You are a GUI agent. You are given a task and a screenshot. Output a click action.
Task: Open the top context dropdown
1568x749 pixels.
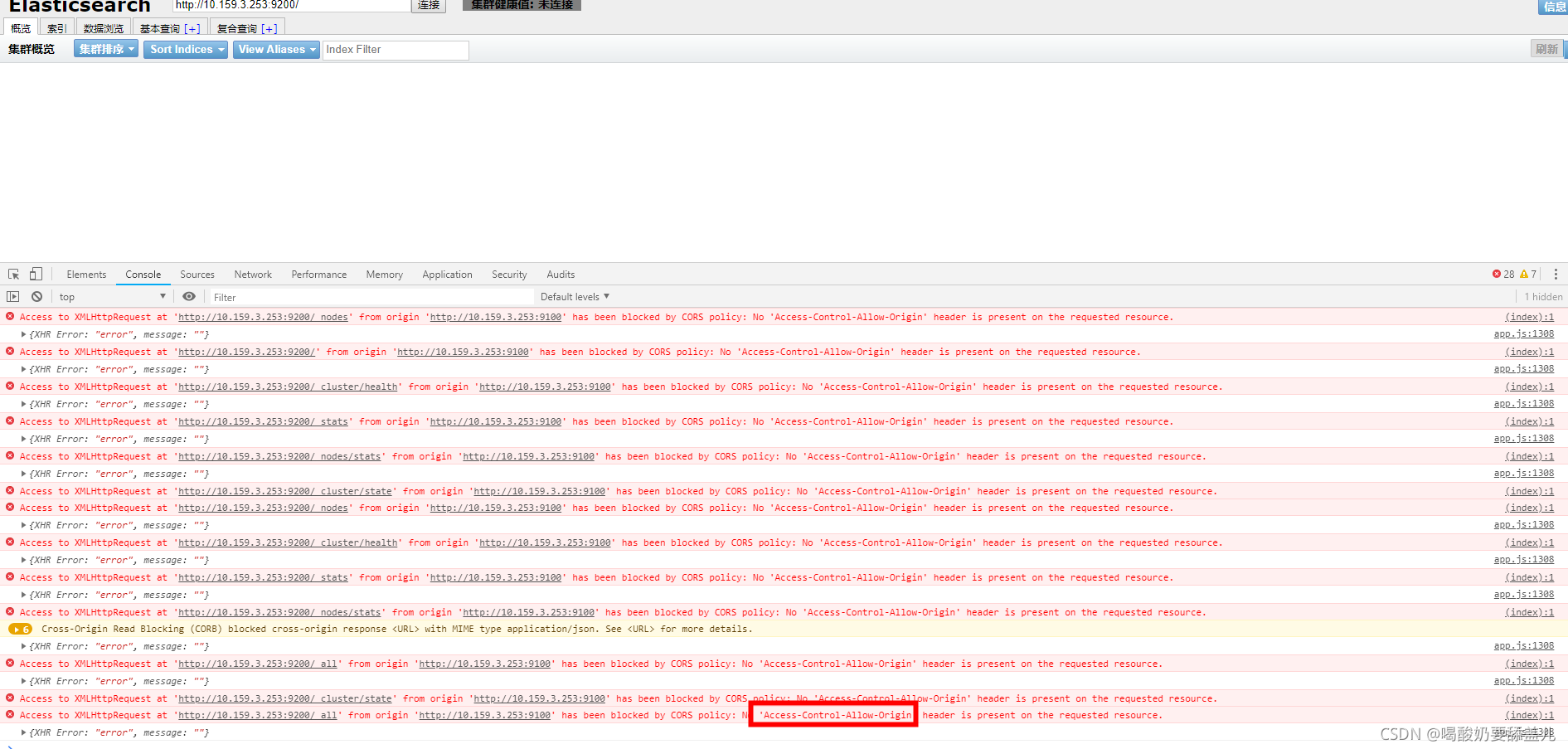[x=112, y=297]
